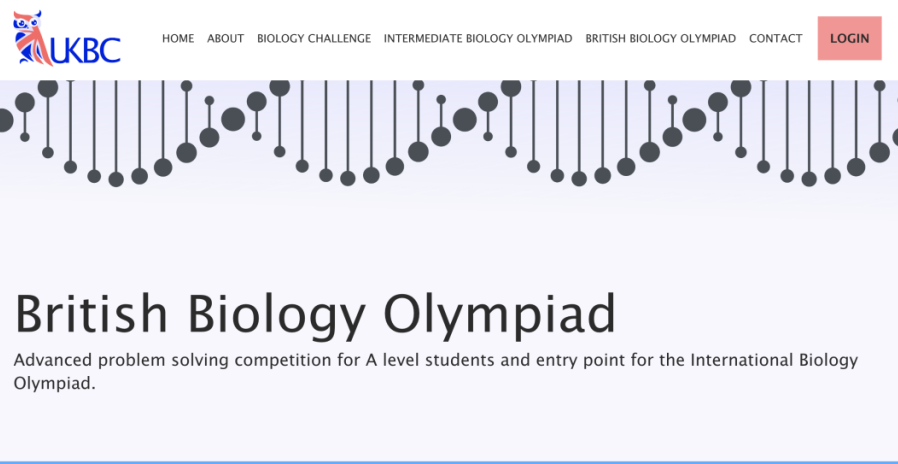Click Olympiad. on the description's second line

54,383
